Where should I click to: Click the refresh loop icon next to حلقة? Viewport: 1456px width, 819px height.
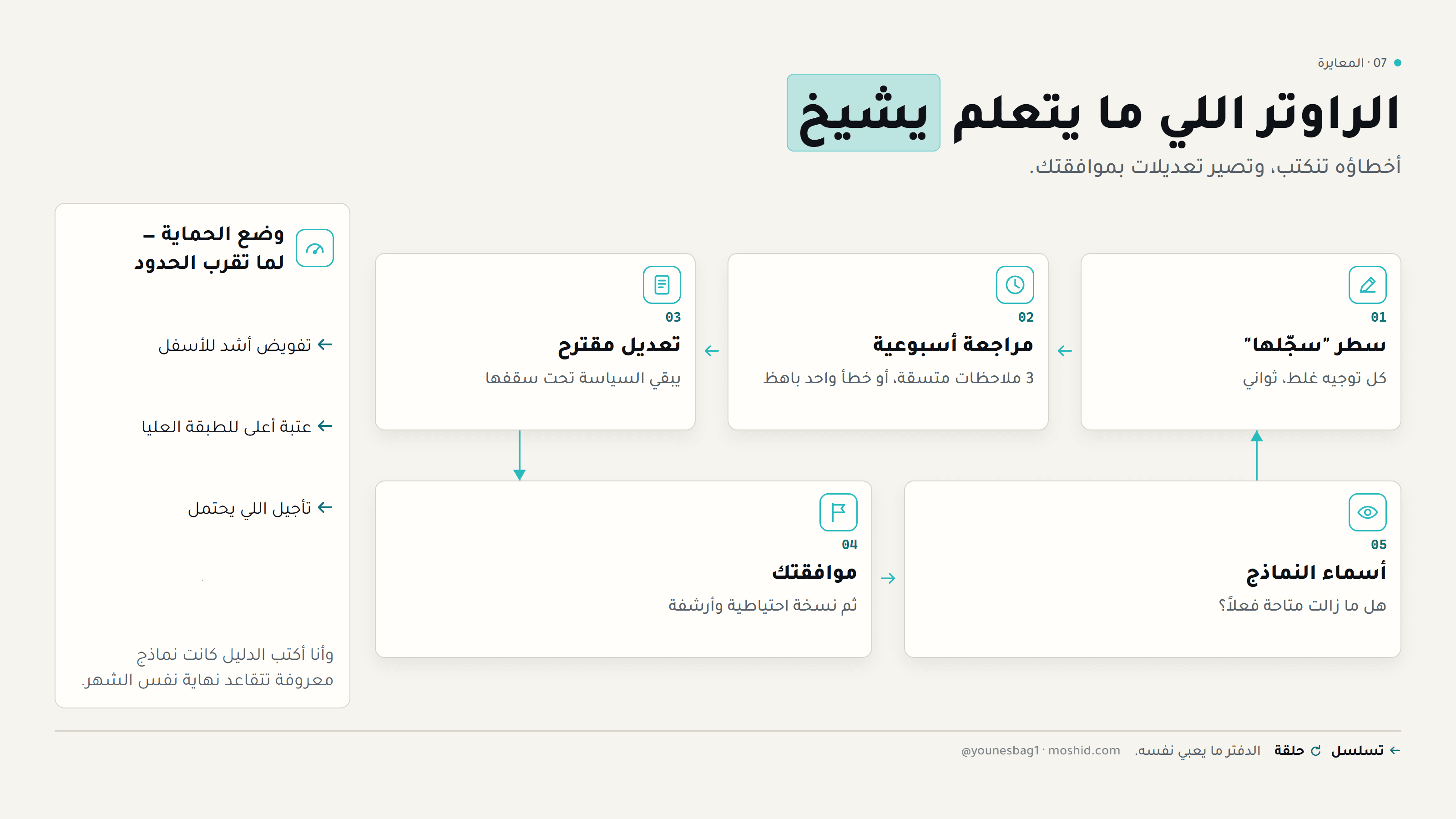click(1316, 751)
